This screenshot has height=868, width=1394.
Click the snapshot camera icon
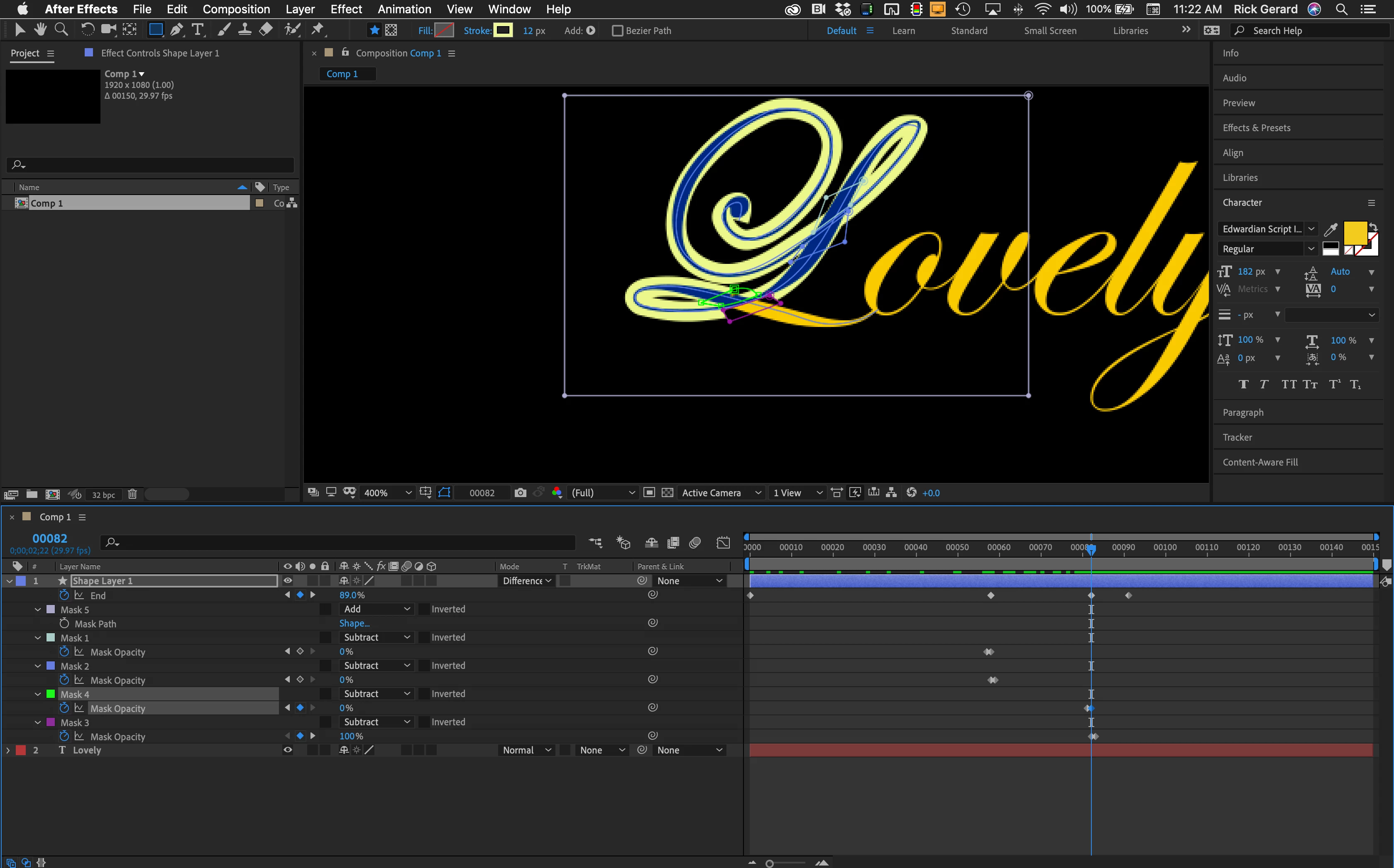coord(520,493)
